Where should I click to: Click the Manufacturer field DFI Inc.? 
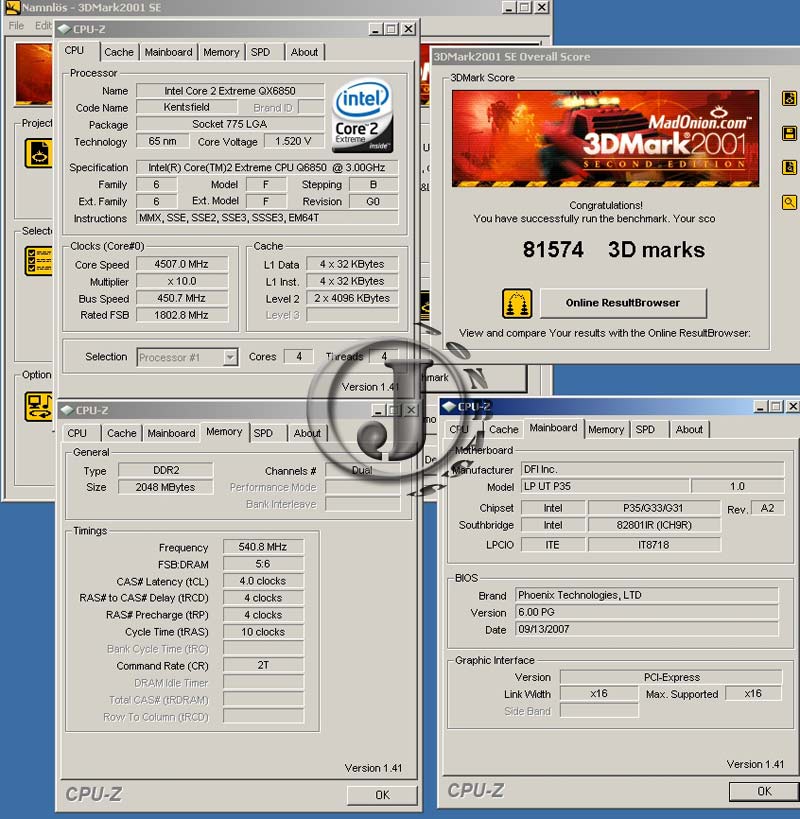tap(652, 469)
